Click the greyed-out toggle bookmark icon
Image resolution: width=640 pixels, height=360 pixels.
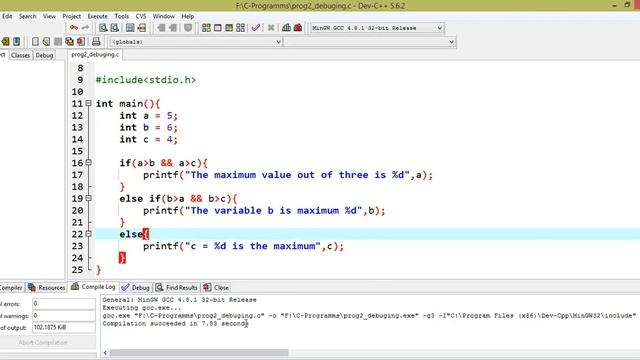pos(188,28)
